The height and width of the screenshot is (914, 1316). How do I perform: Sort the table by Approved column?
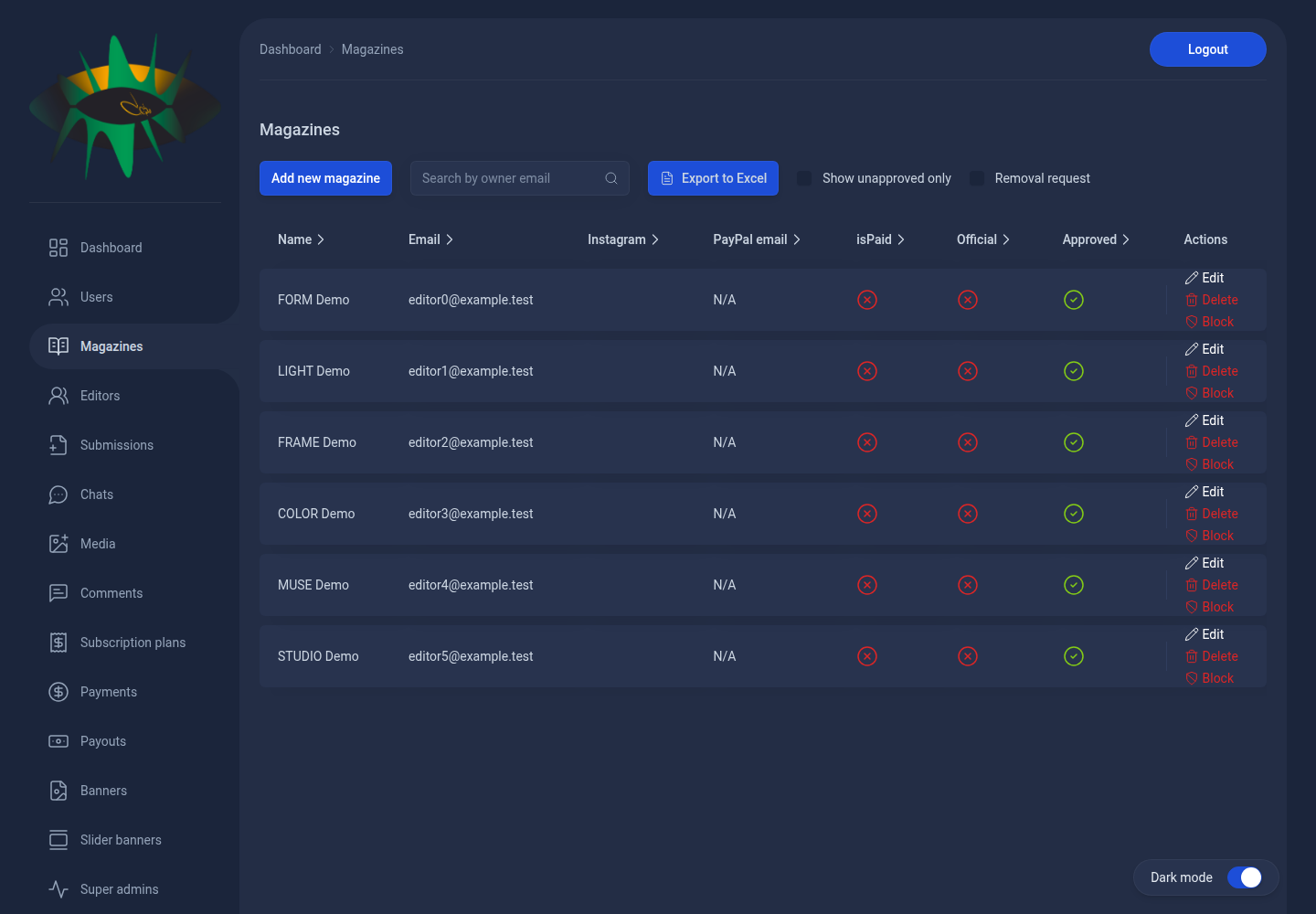point(1096,239)
